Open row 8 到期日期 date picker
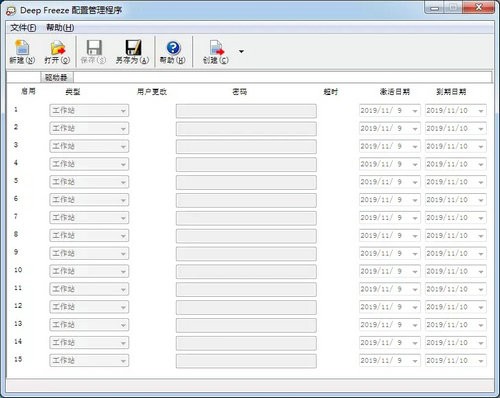The height and width of the screenshot is (398, 500). tap(481, 236)
